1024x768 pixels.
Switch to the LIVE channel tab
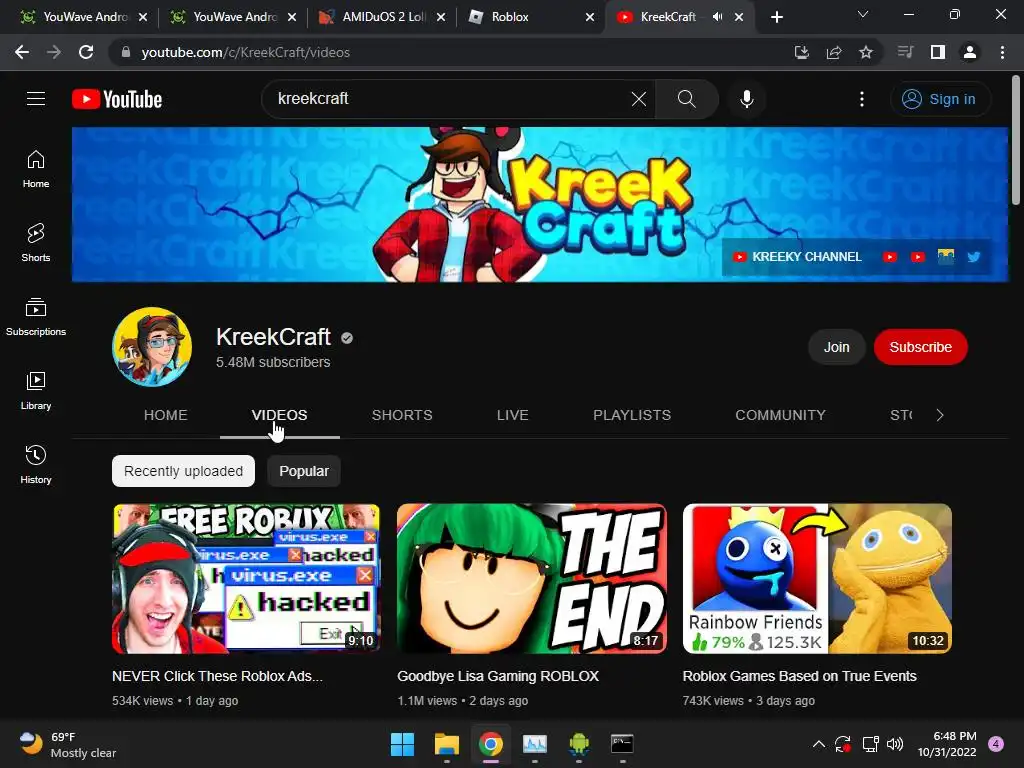coord(513,415)
